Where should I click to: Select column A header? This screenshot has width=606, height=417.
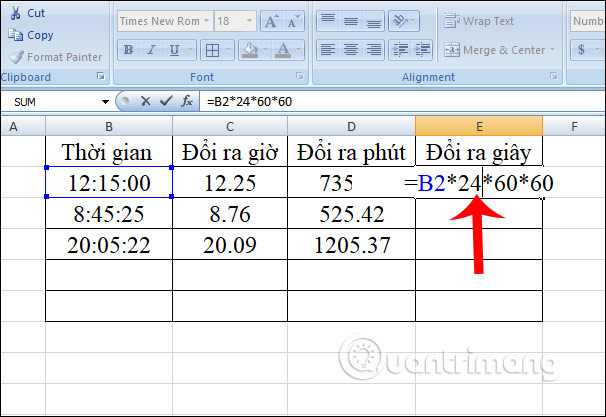(x=14, y=126)
